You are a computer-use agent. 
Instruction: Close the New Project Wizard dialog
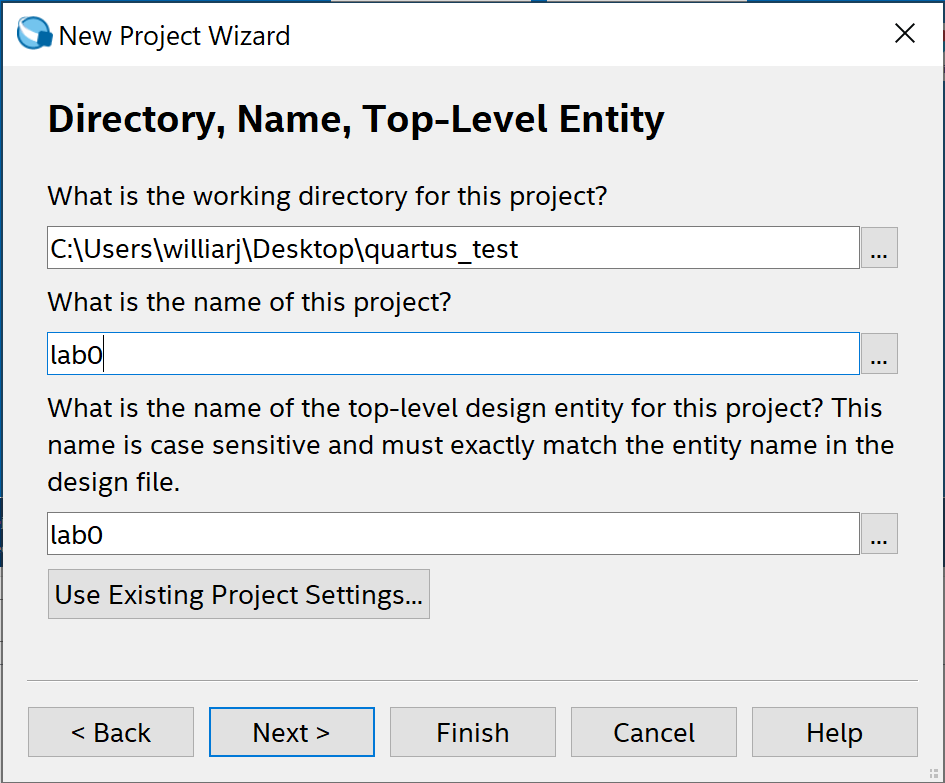click(x=904, y=34)
